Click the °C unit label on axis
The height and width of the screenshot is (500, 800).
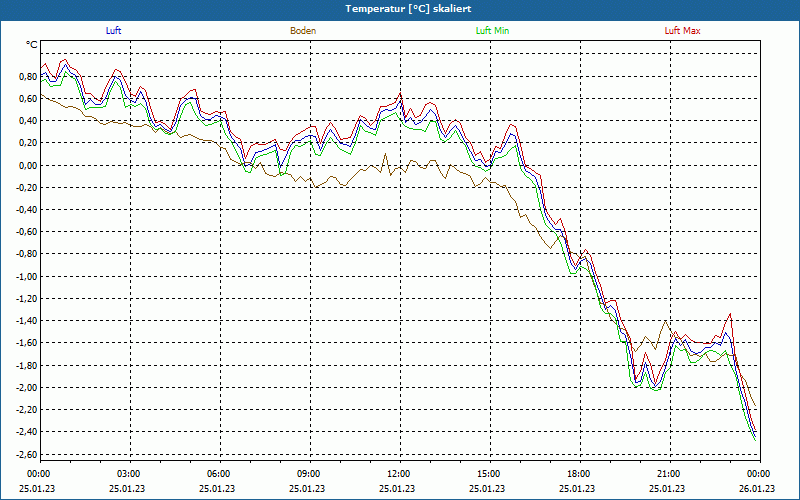(32, 45)
